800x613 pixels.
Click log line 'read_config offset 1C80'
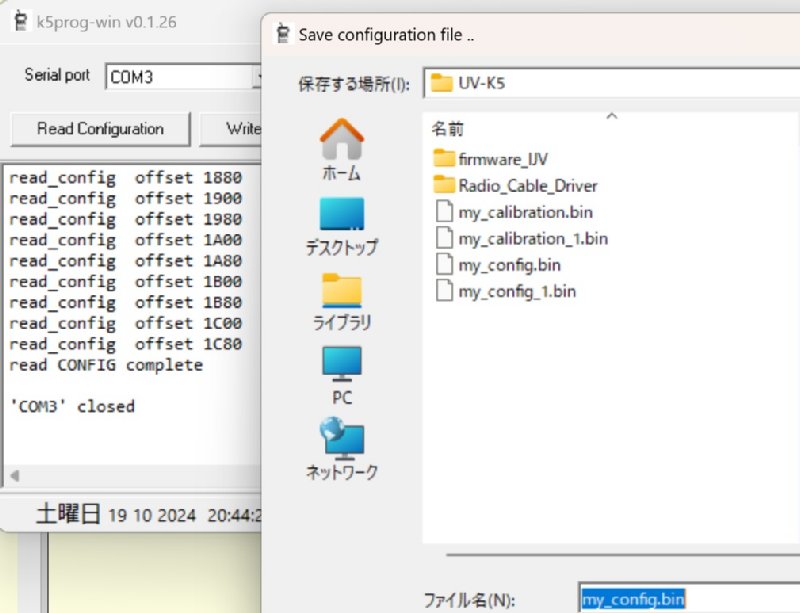click(126, 344)
